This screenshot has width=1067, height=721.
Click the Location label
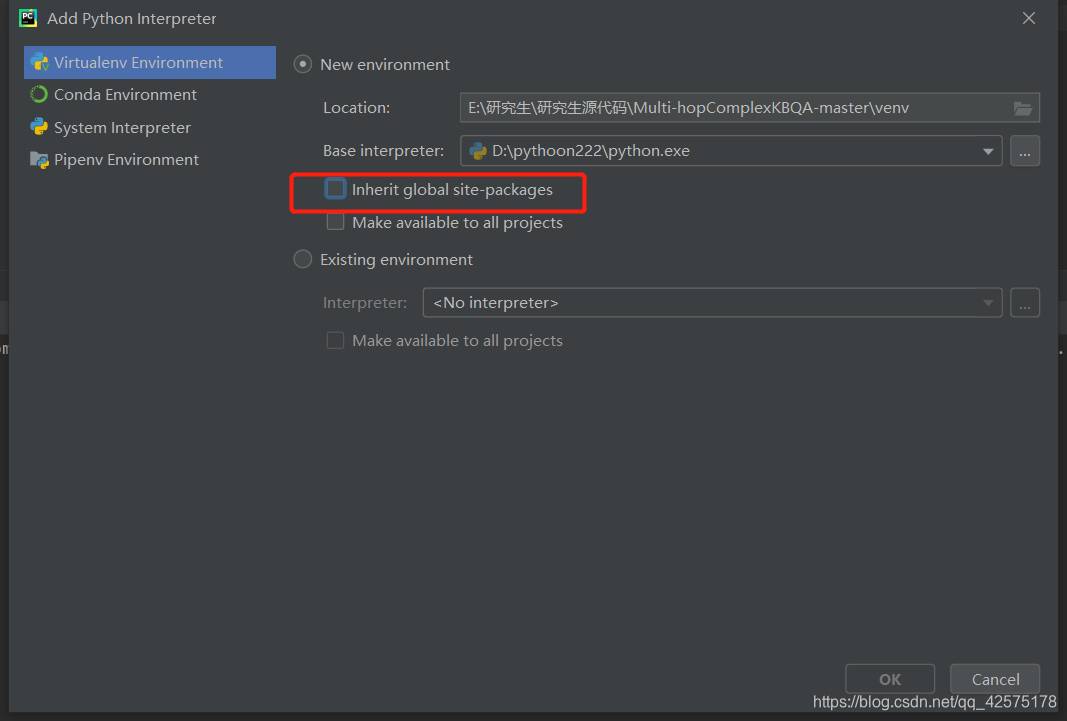coord(357,107)
